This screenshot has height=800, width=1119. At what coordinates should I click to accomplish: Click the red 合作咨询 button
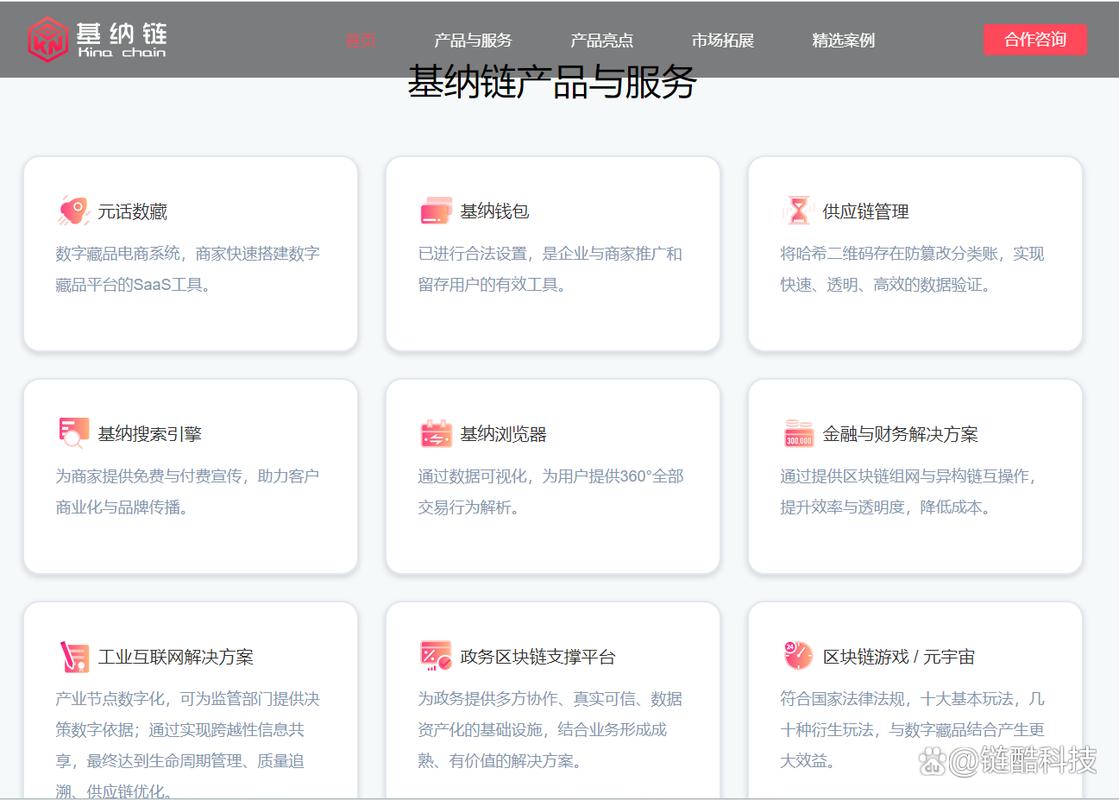(x=1035, y=39)
